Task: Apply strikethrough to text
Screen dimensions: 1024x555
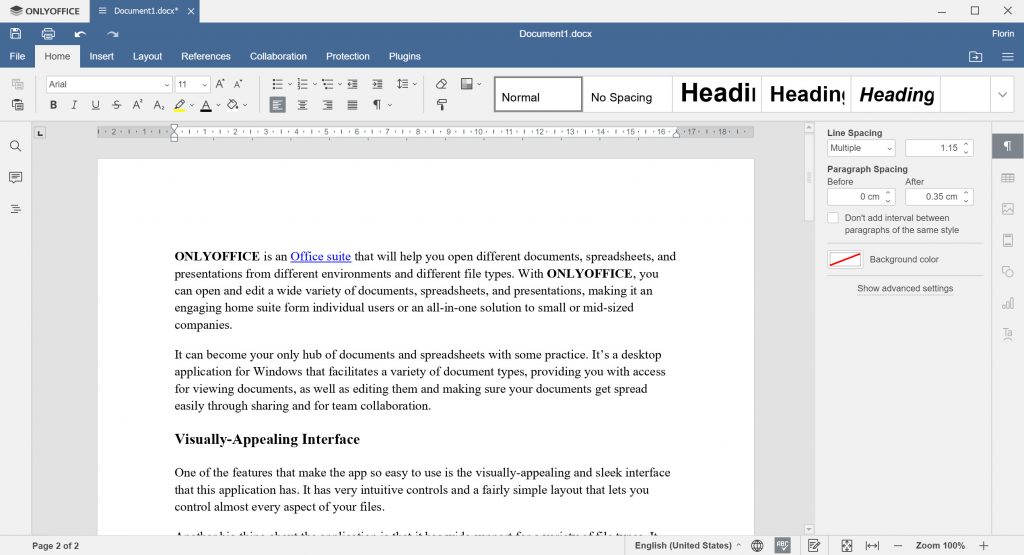Action: (117, 105)
